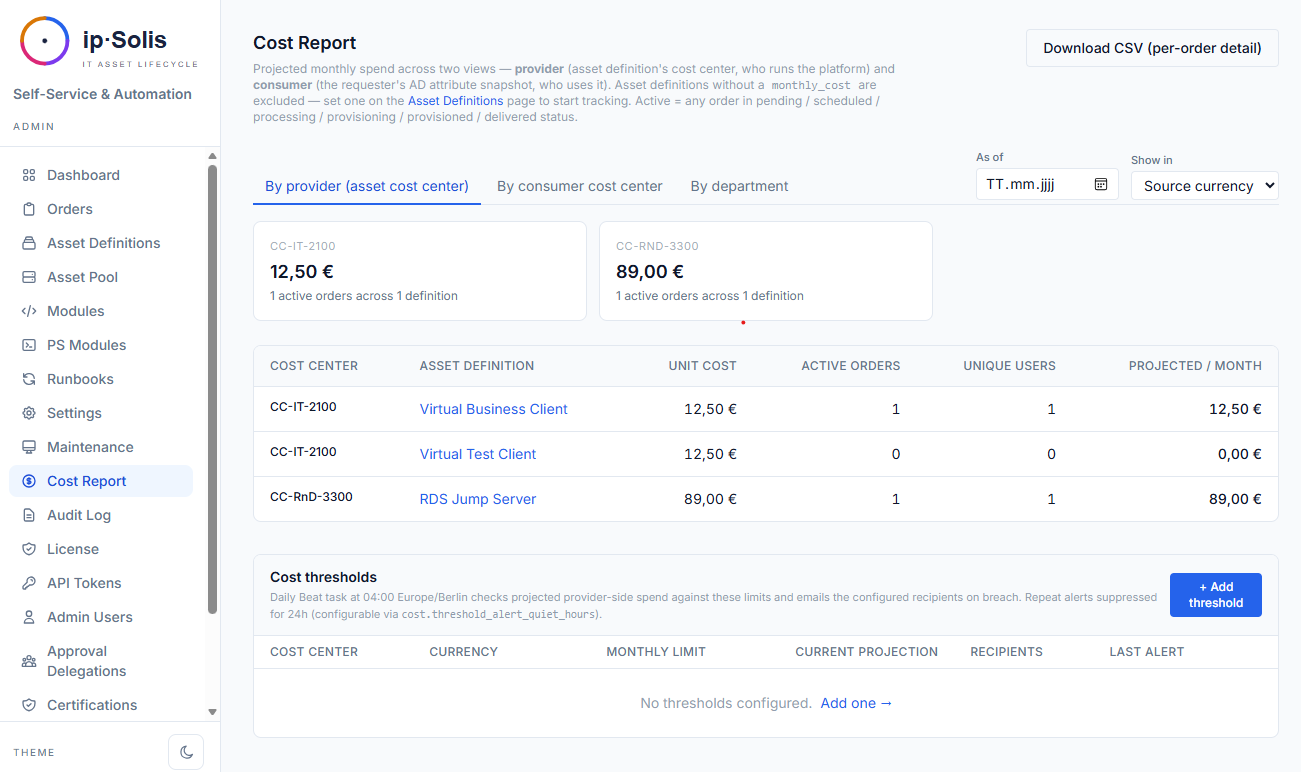
Task: Open Asset Pool from the sidebar
Action: pyautogui.click(x=101, y=277)
